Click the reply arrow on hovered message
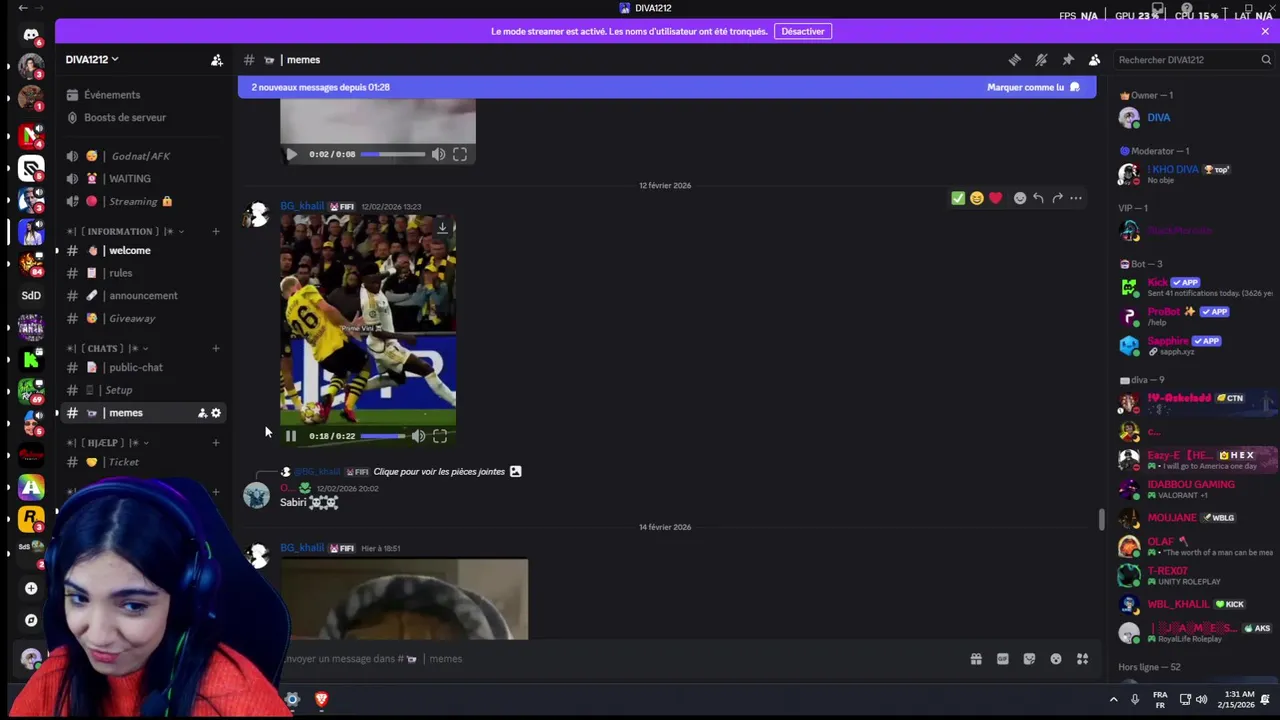The image size is (1280, 720). click(x=1038, y=198)
